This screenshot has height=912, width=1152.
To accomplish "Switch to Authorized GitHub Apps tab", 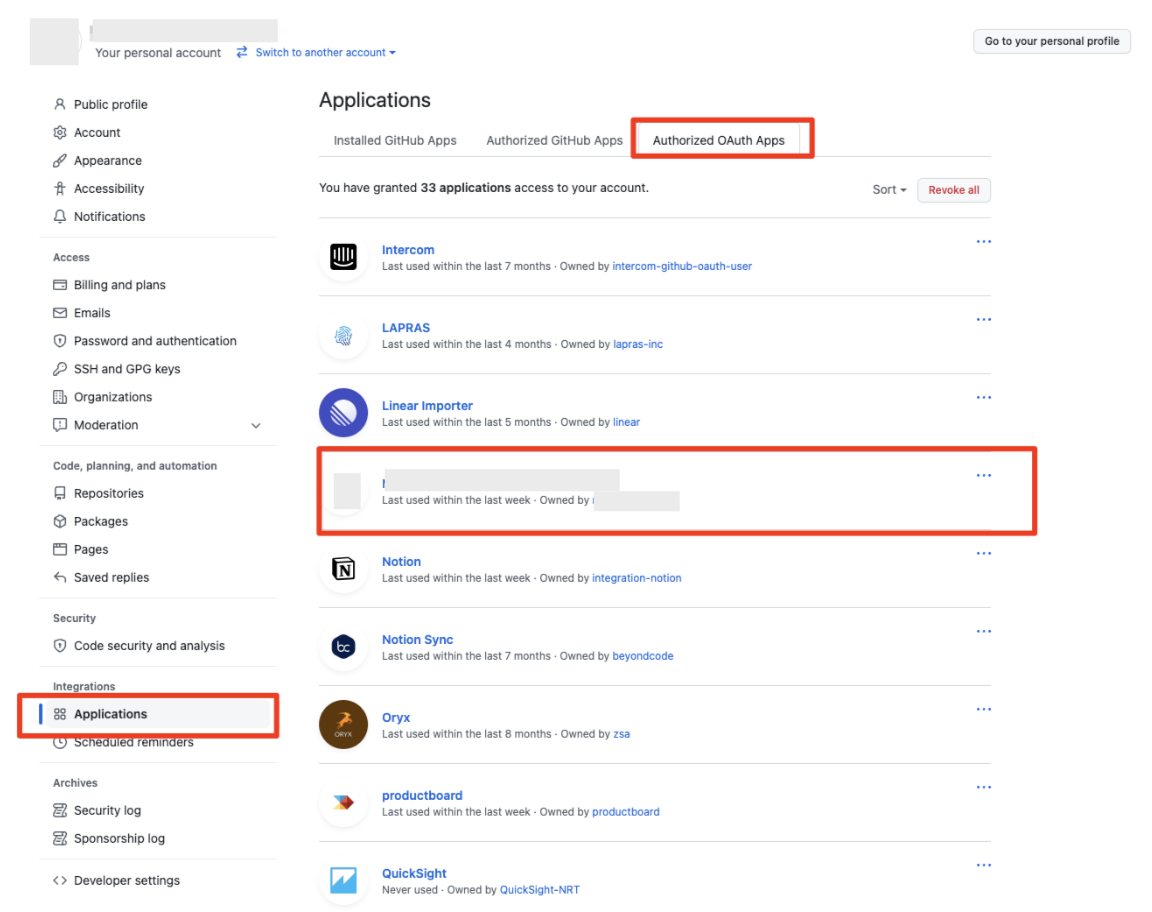I will click(x=554, y=140).
